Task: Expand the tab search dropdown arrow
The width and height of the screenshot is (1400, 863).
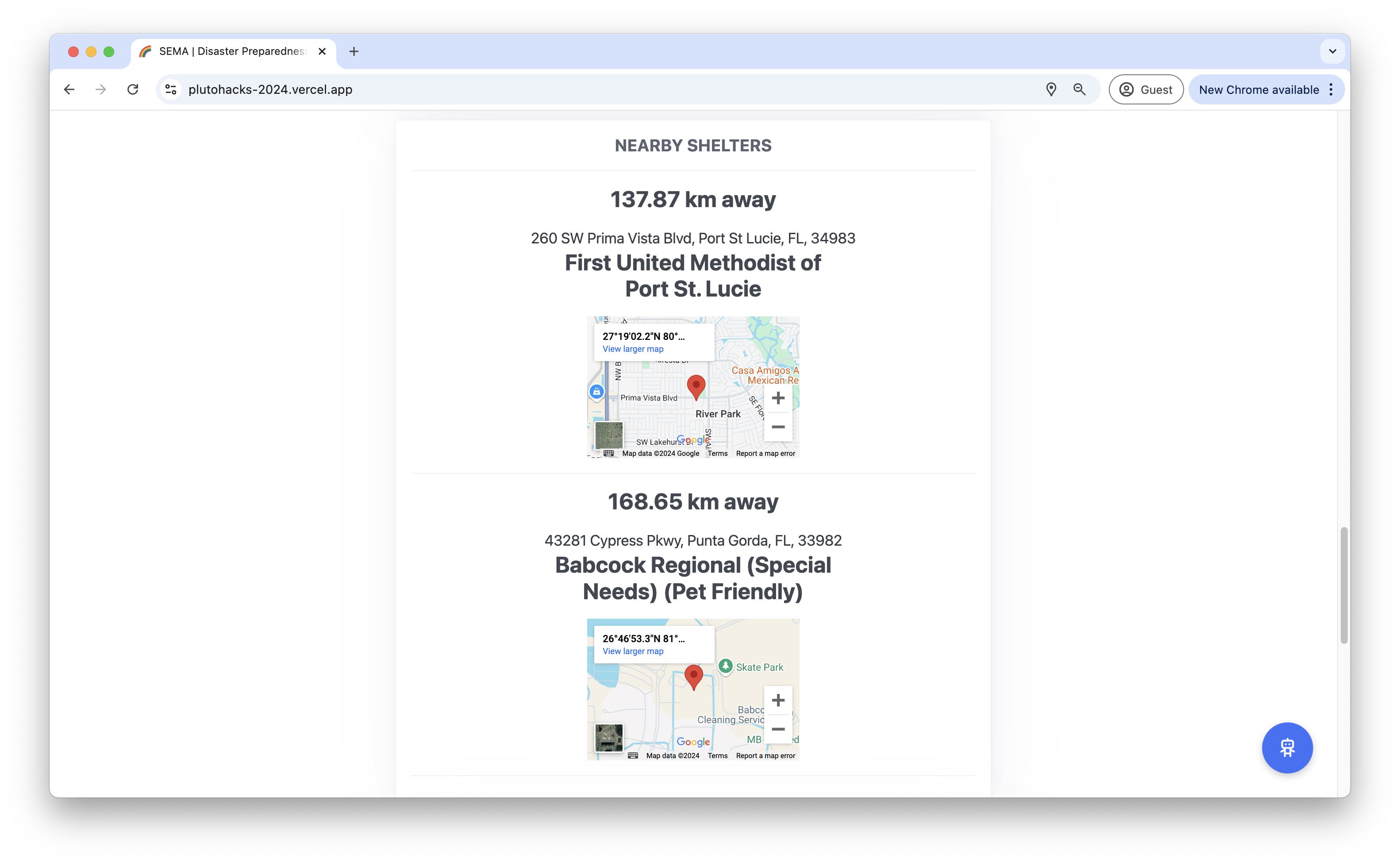Action: click(x=1332, y=51)
